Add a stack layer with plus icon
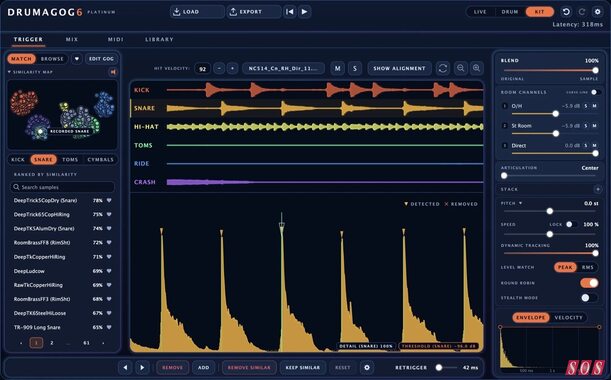The image size is (611, 380). click(x=597, y=189)
